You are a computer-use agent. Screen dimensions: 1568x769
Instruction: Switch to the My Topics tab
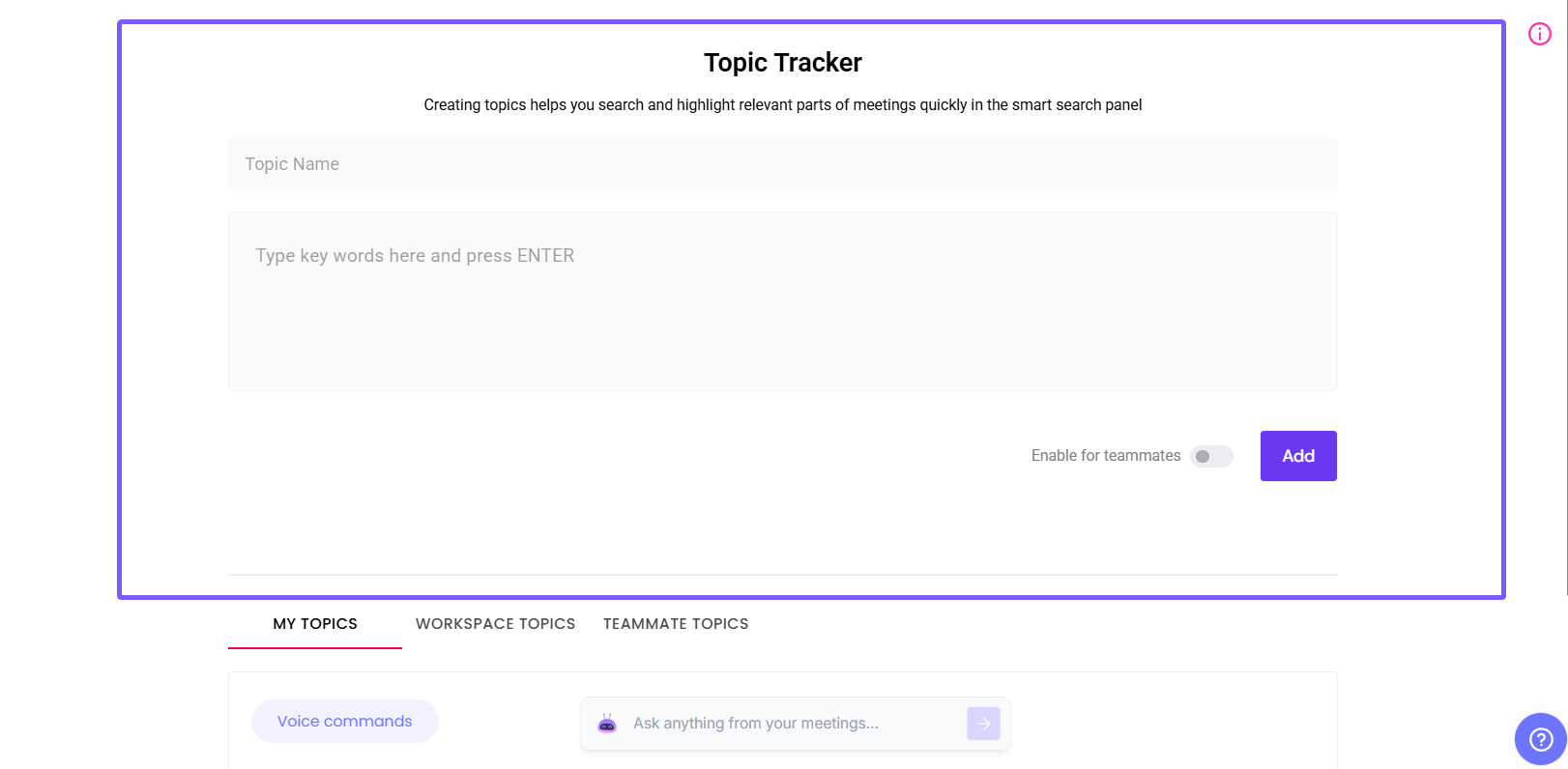point(315,624)
